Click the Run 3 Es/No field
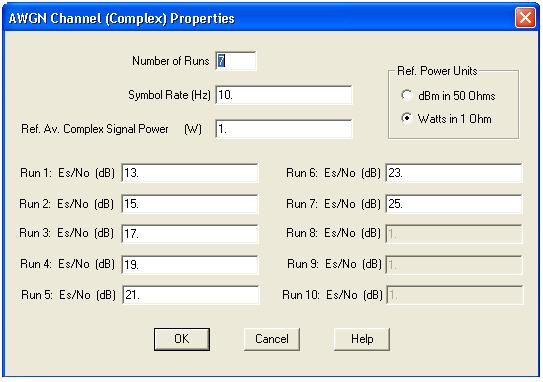 coord(190,233)
